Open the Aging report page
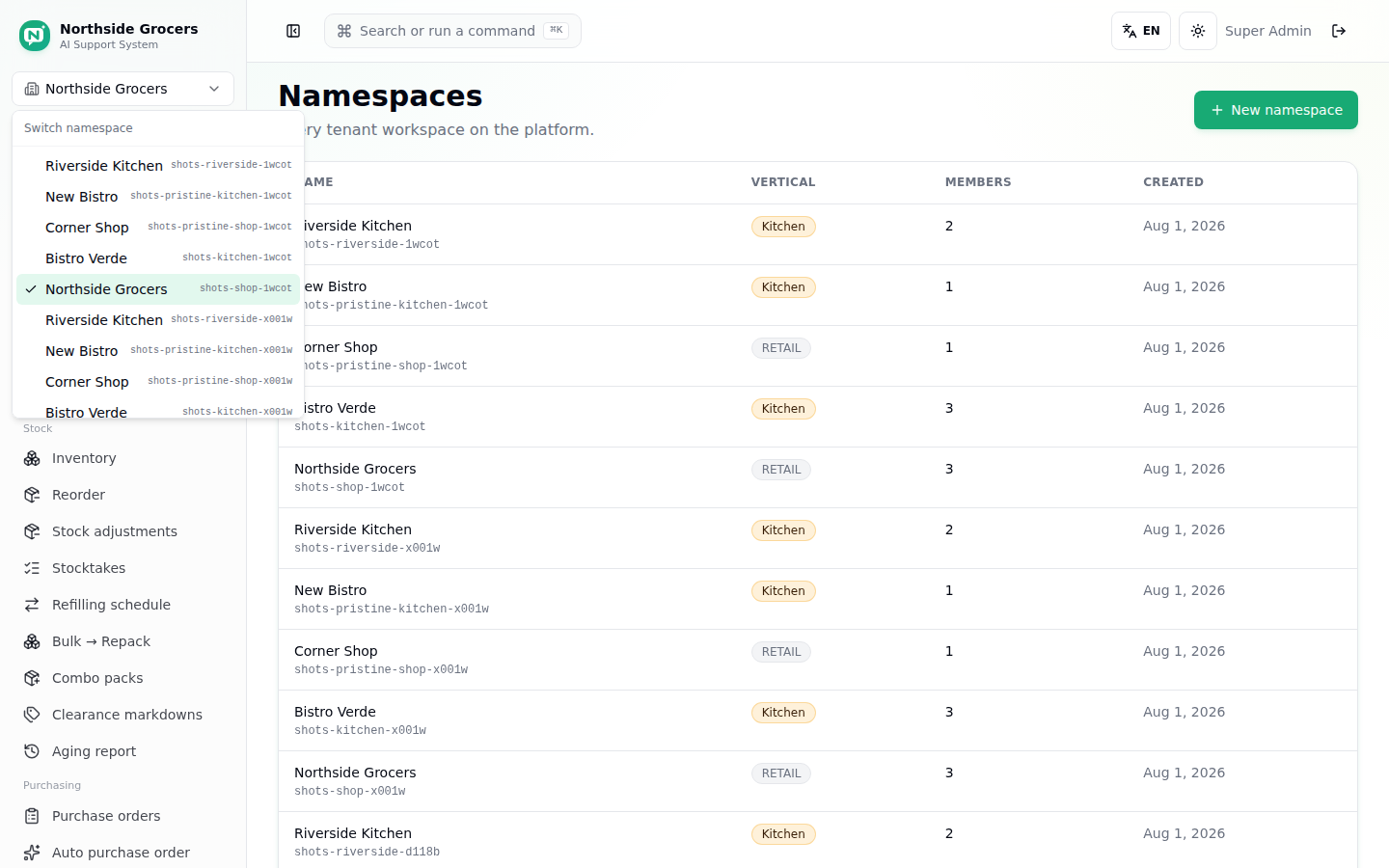The image size is (1389, 868). pyautogui.click(x=123, y=751)
